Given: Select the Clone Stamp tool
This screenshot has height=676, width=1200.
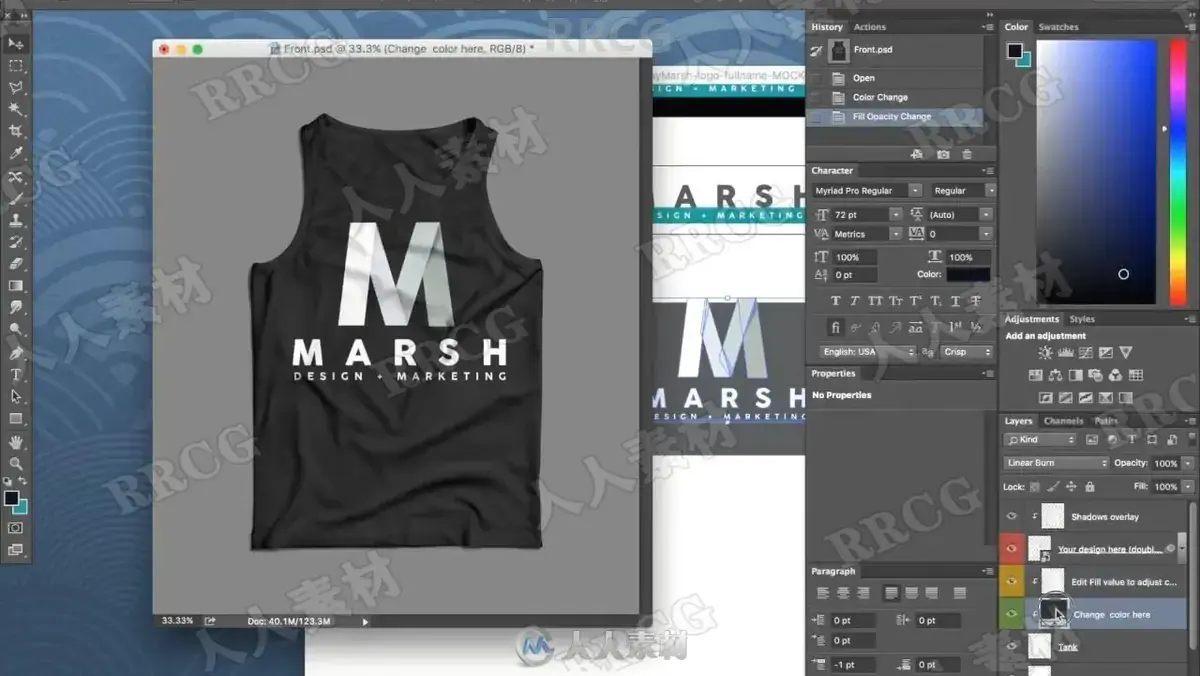Looking at the screenshot, I should 15,220.
